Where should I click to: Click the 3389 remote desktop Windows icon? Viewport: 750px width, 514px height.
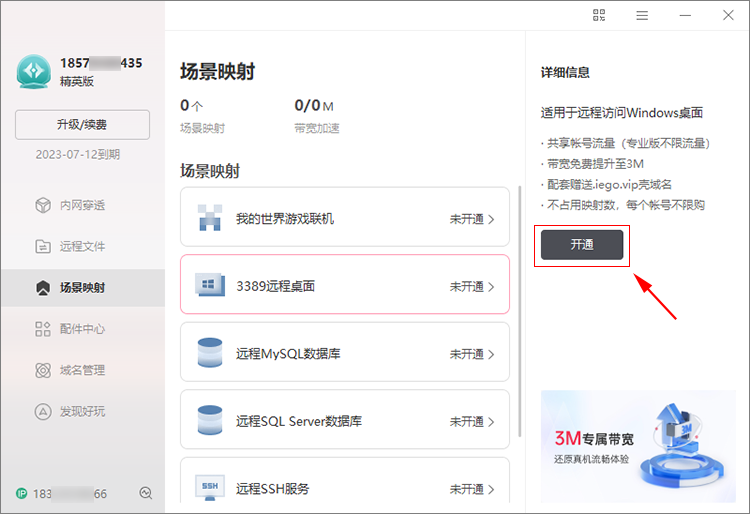(210, 286)
